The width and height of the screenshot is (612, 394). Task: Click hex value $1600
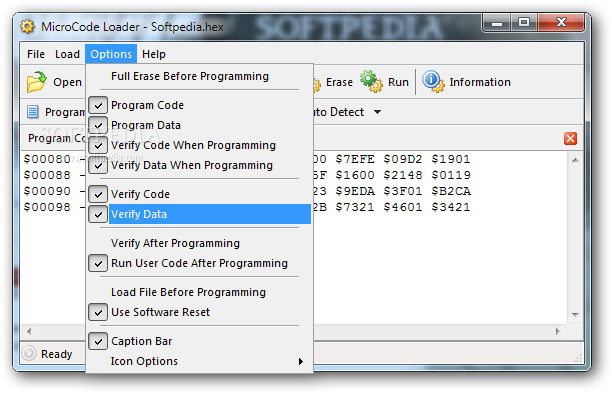355,175
